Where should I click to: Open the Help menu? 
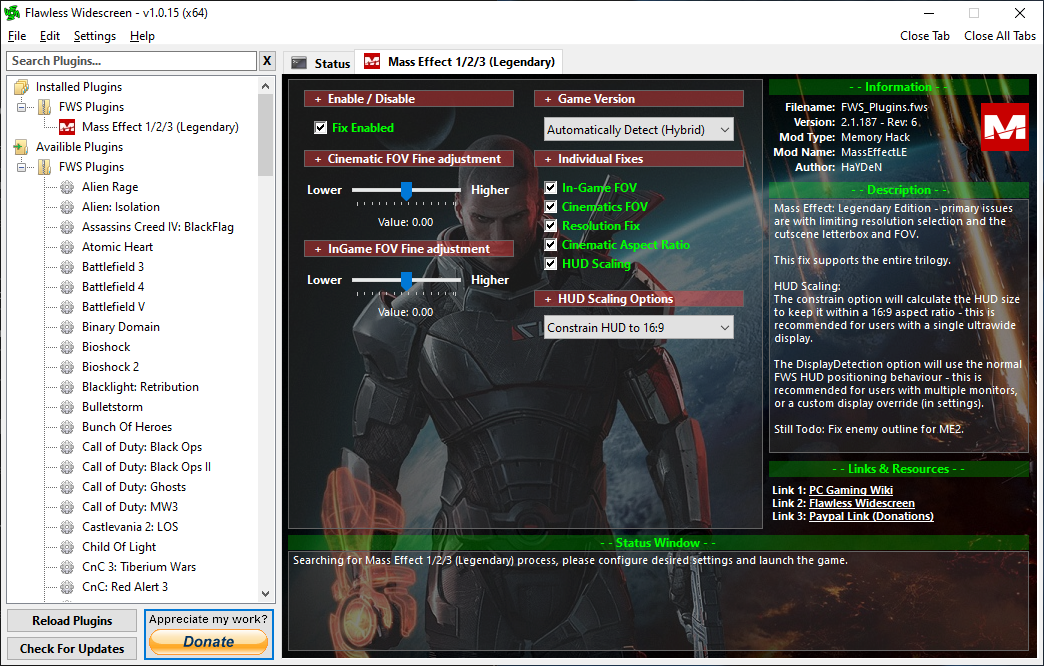click(142, 36)
